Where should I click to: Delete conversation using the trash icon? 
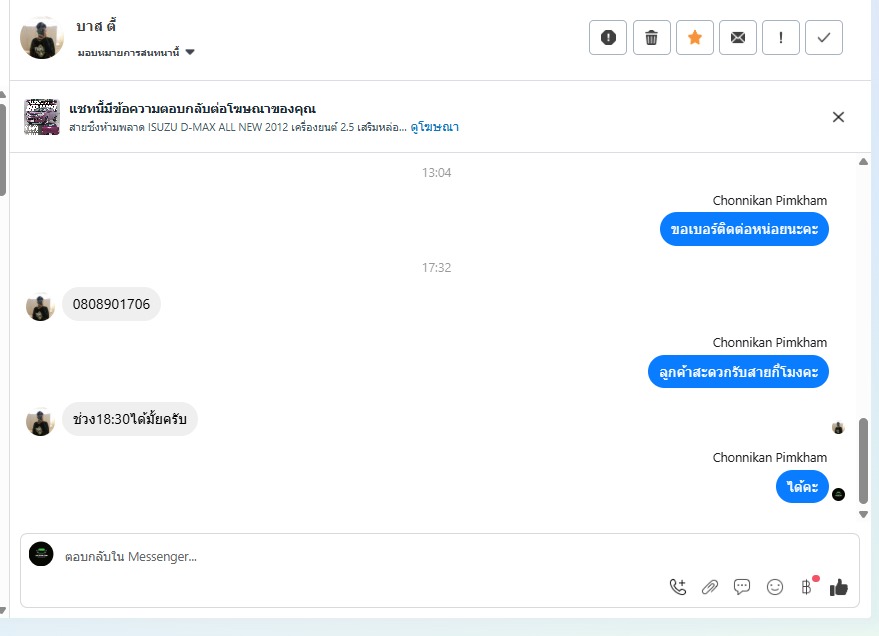pyautogui.click(x=651, y=38)
